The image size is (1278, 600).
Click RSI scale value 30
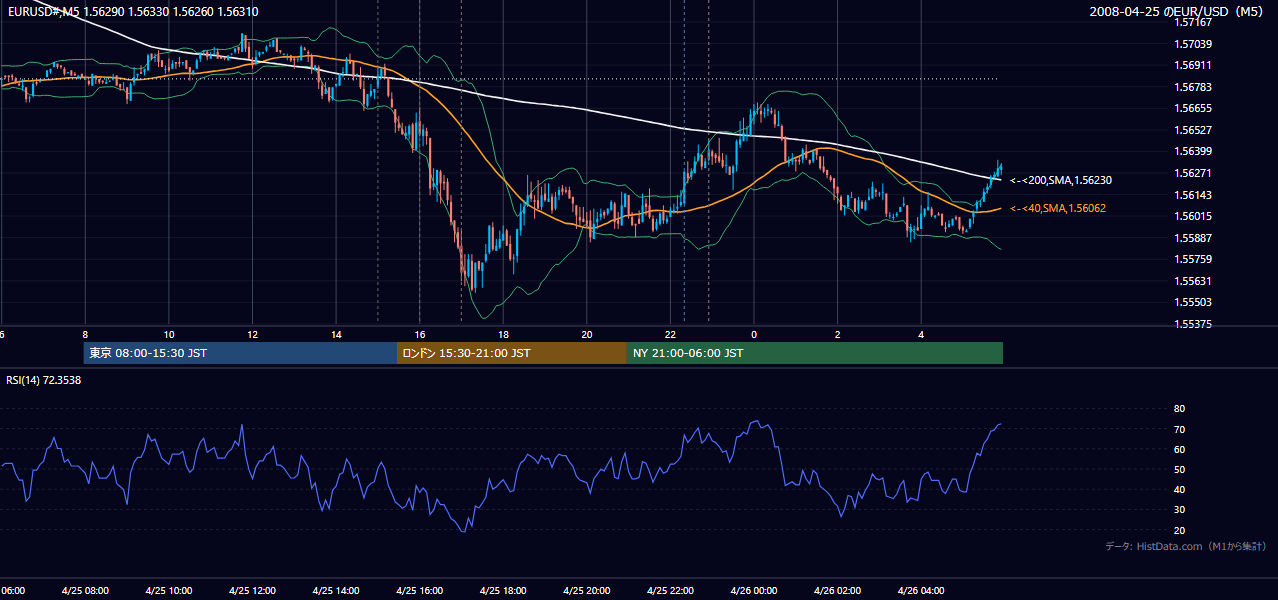(x=1180, y=510)
